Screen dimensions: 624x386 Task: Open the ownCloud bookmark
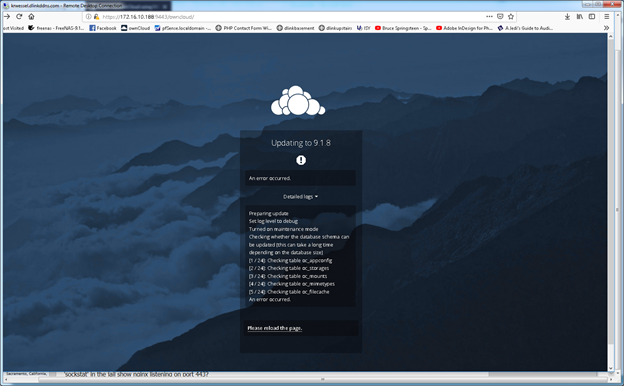[135, 28]
